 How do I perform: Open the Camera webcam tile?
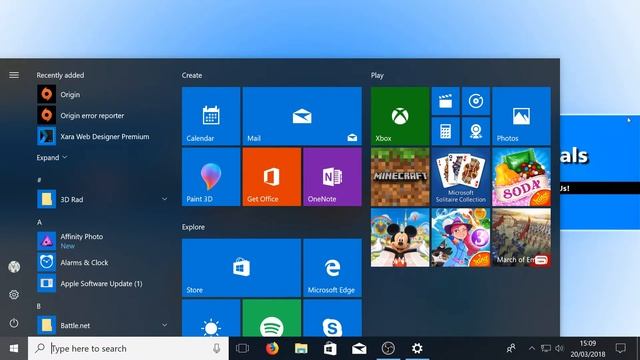[x=476, y=131]
